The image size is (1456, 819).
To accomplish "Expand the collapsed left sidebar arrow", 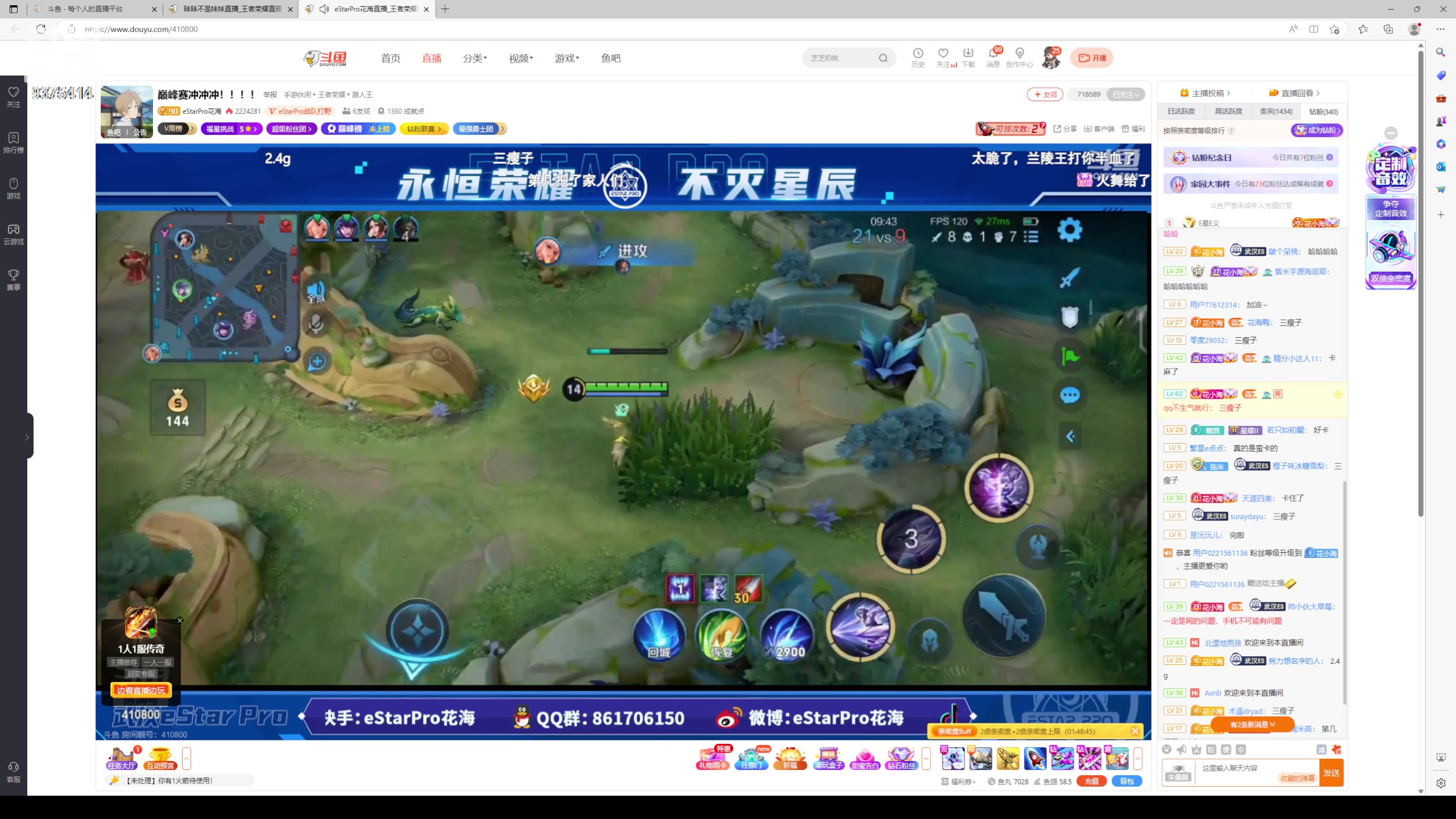I will click(26, 437).
